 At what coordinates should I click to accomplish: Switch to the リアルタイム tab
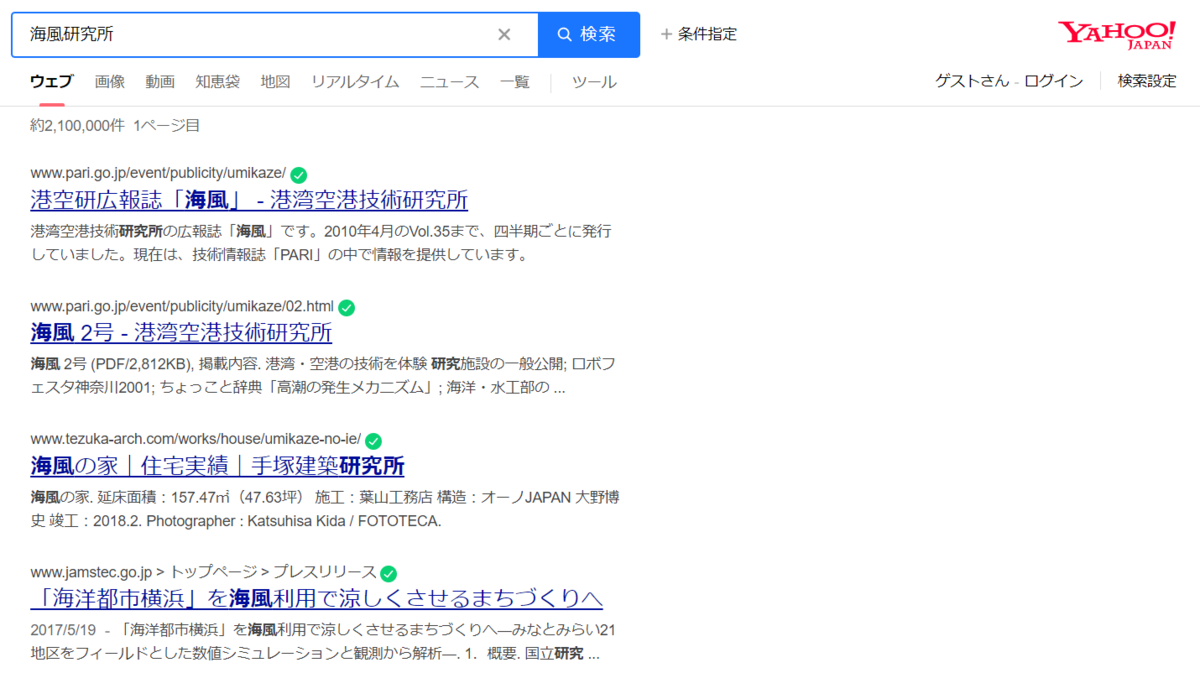[355, 82]
